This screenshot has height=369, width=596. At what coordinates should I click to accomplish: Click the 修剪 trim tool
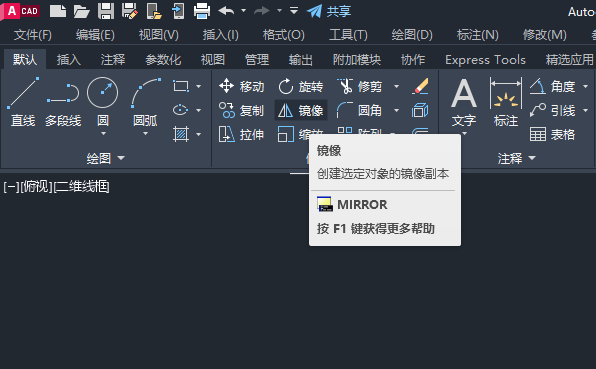pos(360,87)
